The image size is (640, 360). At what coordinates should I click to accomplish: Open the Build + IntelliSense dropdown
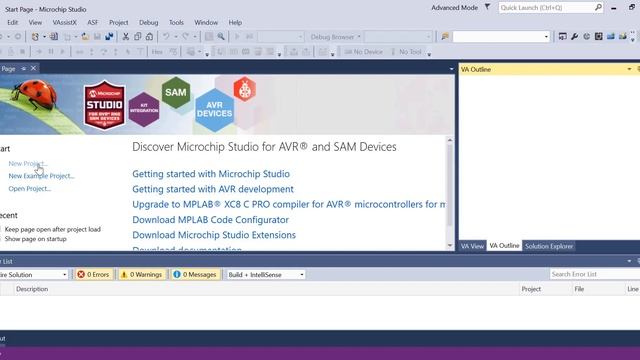pos(266,275)
